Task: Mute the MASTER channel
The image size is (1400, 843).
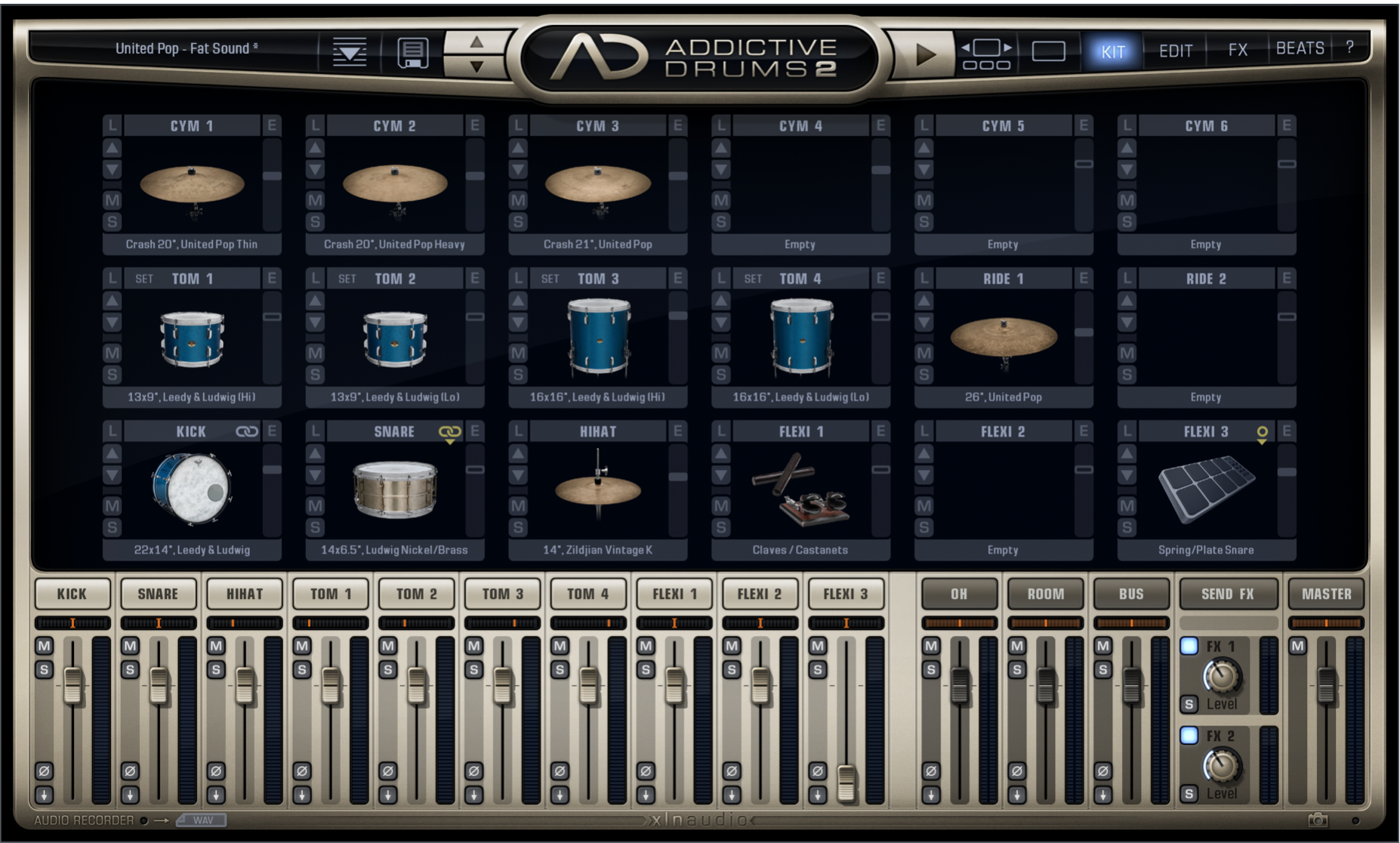Action: pyautogui.click(x=1298, y=646)
